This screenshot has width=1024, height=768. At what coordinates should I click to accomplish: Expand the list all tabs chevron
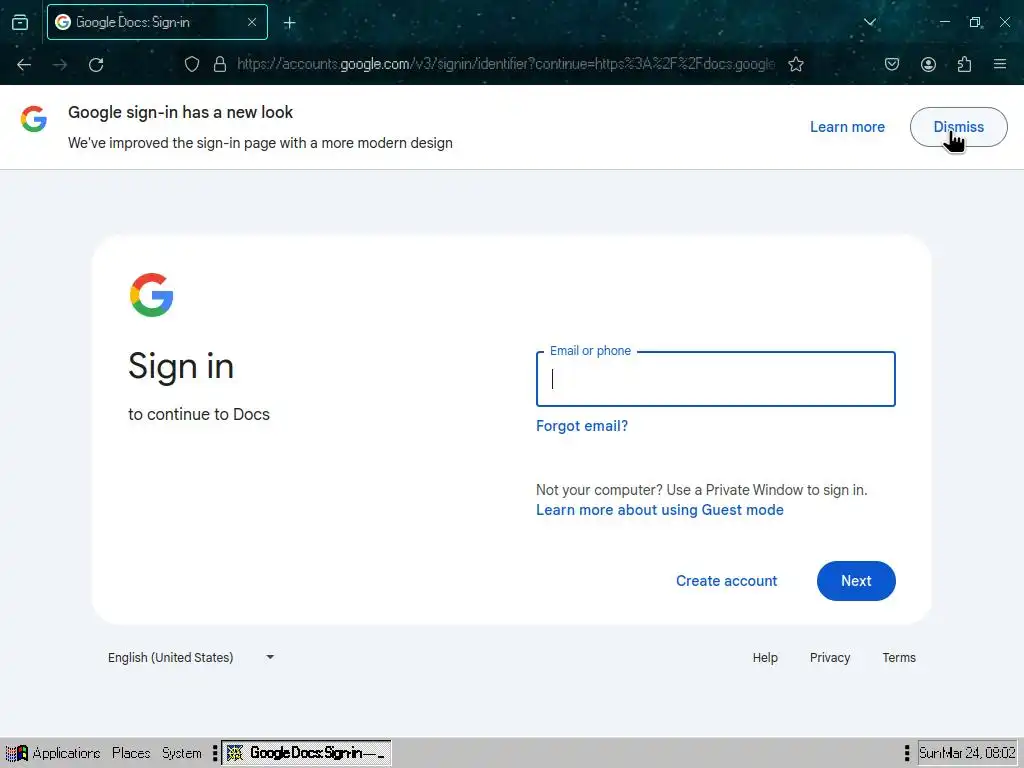869,22
